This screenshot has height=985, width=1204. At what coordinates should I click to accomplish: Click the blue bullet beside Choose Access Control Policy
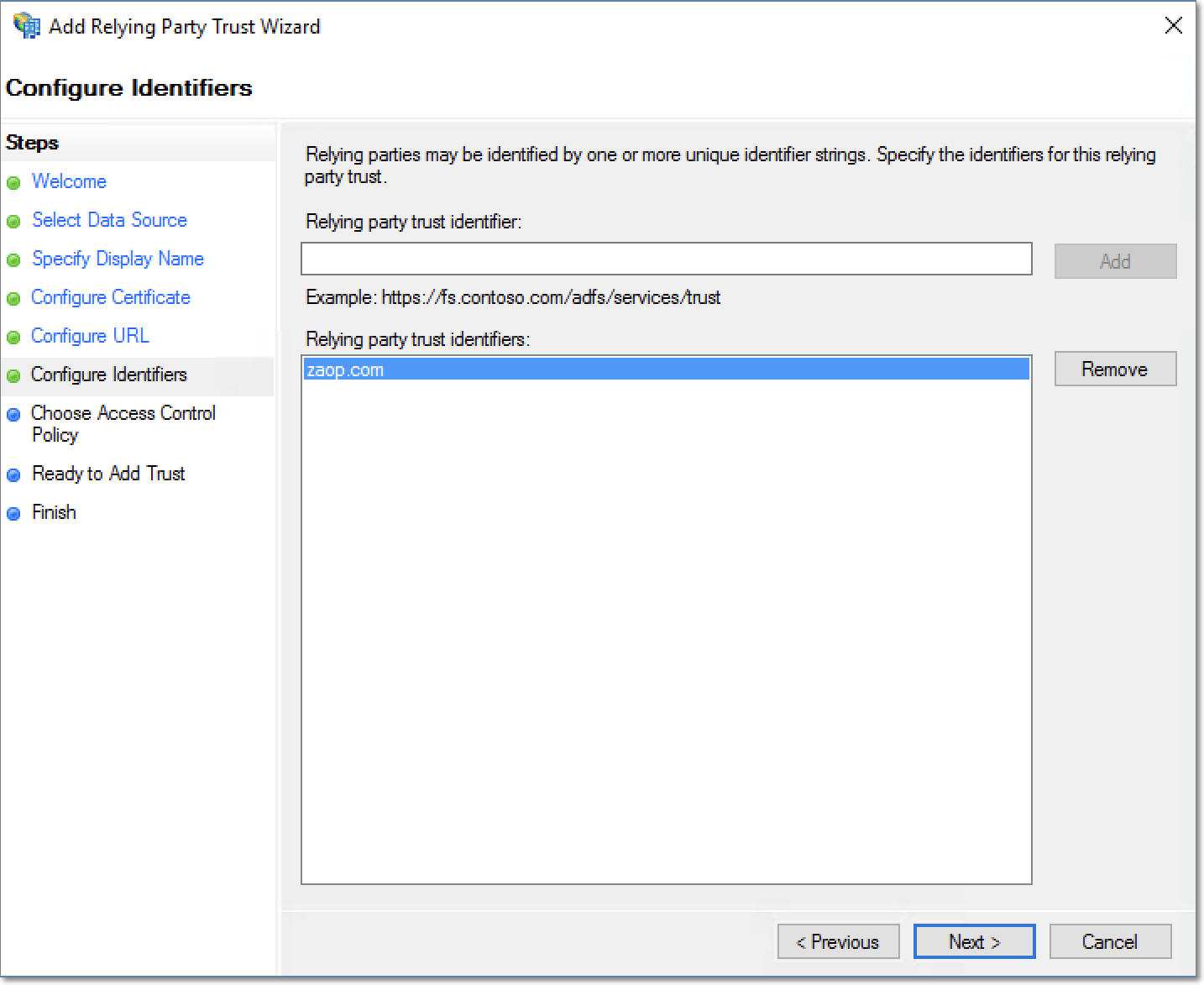click(13, 415)
